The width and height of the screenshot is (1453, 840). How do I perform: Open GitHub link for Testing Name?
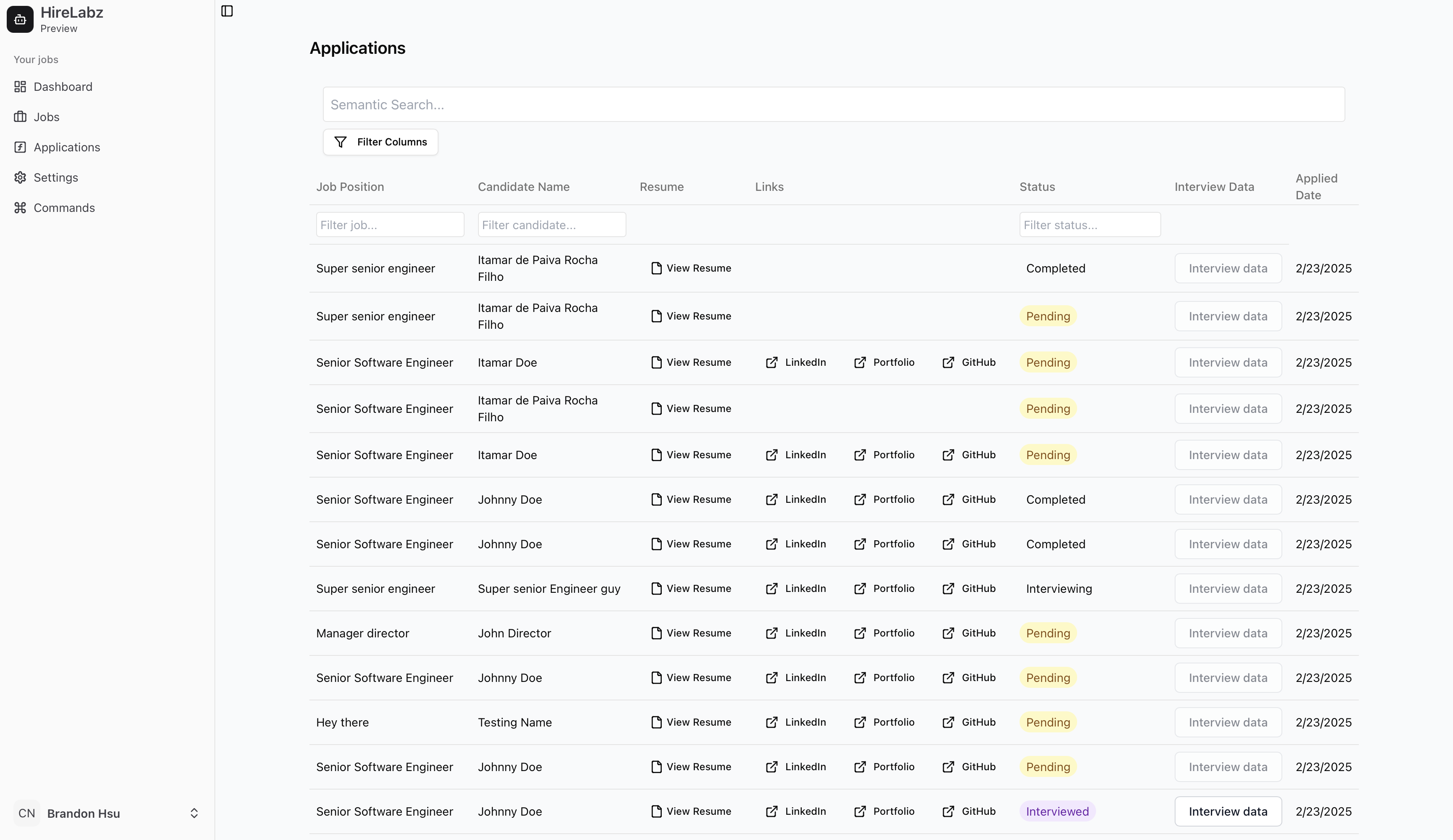point(969,722)
